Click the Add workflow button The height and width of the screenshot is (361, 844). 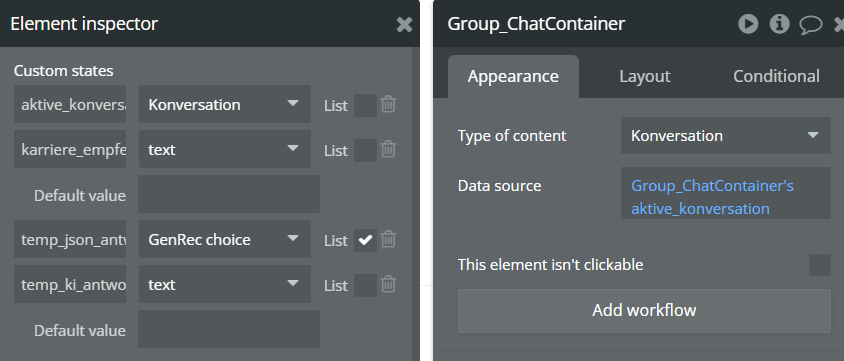644,310
